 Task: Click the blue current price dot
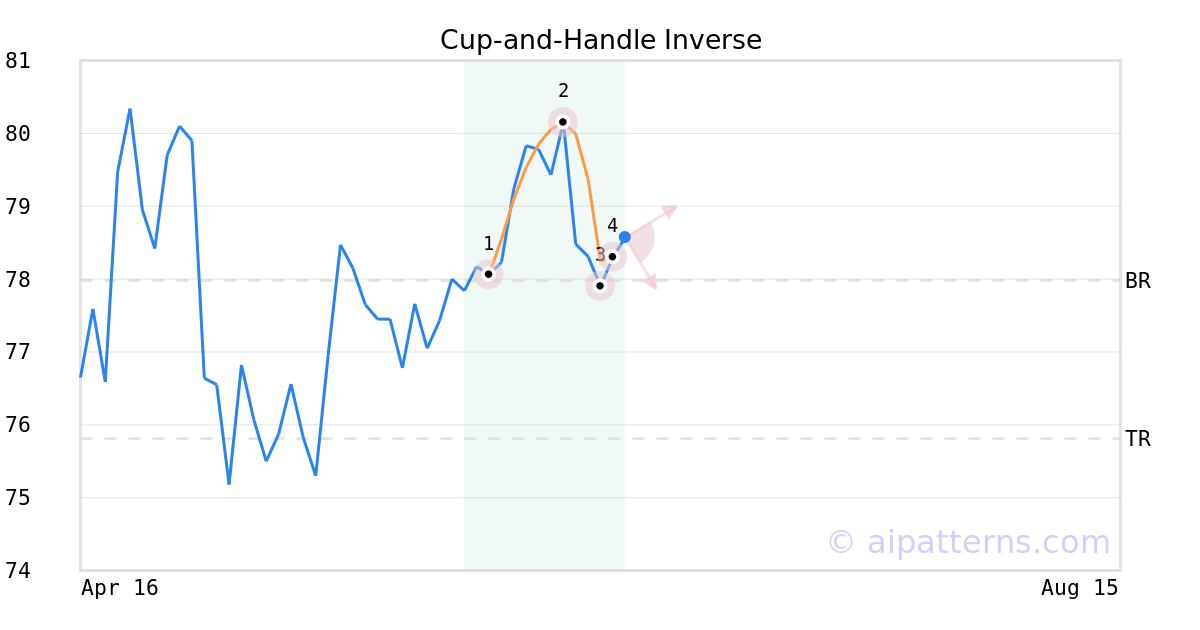coord(625,237)
